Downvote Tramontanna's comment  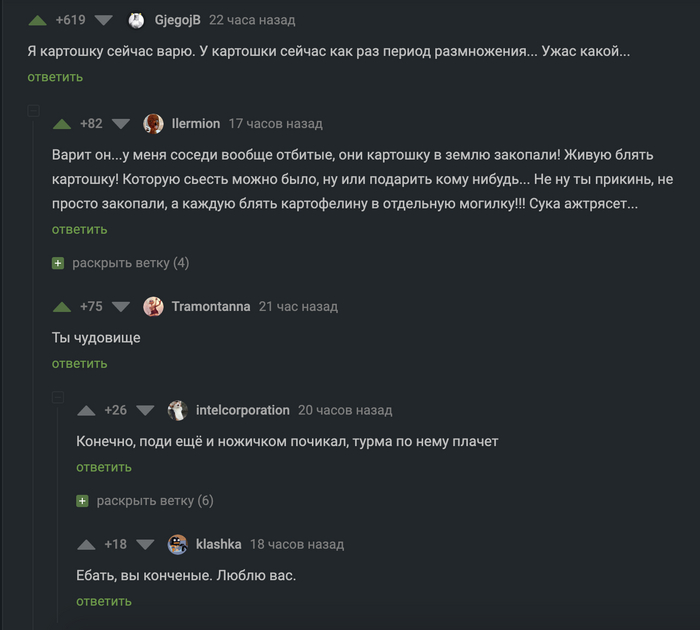coord(121,307)
